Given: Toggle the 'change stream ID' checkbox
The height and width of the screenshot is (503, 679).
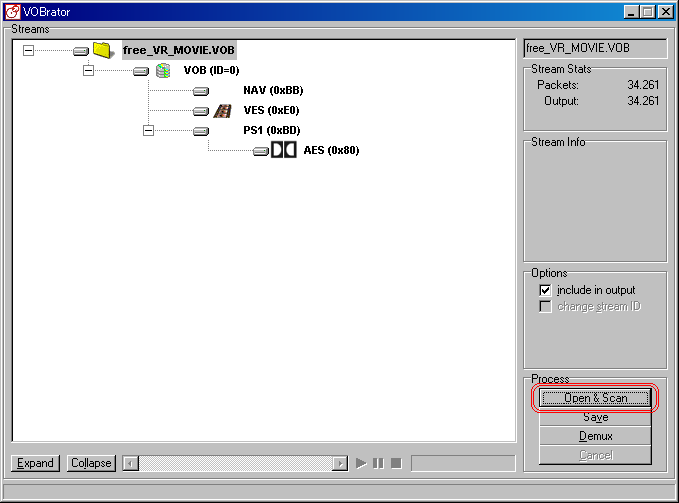Looking at the screenshot, I should (545, 306).
